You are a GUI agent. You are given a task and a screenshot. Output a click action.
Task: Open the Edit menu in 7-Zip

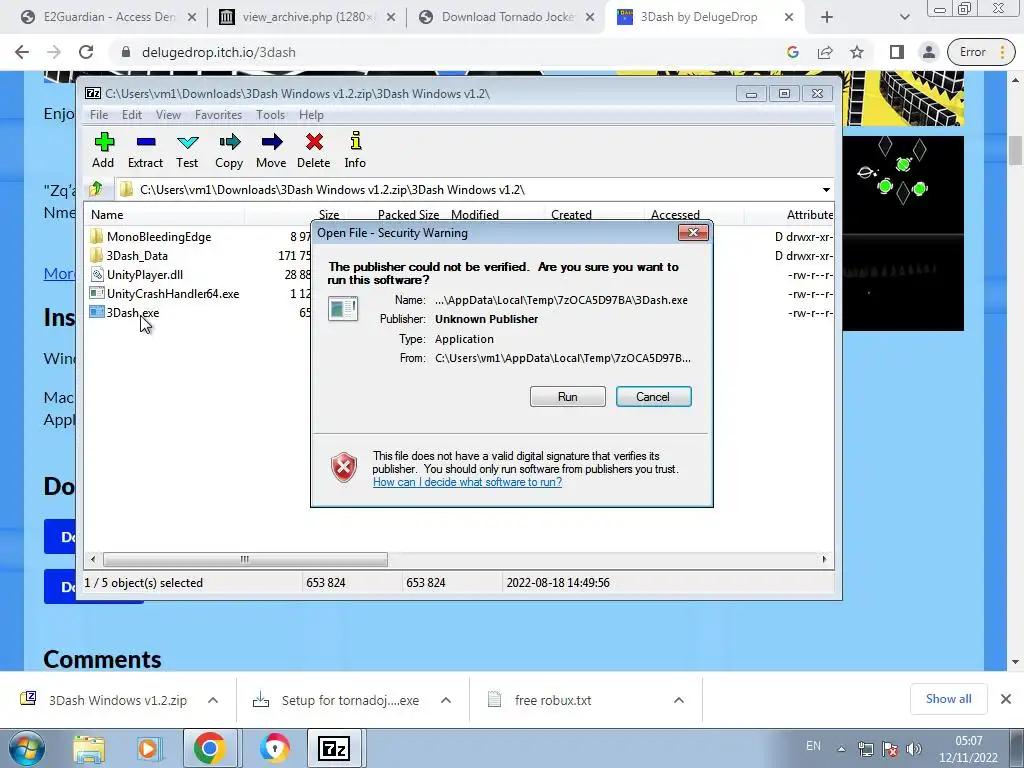[131, 115]
